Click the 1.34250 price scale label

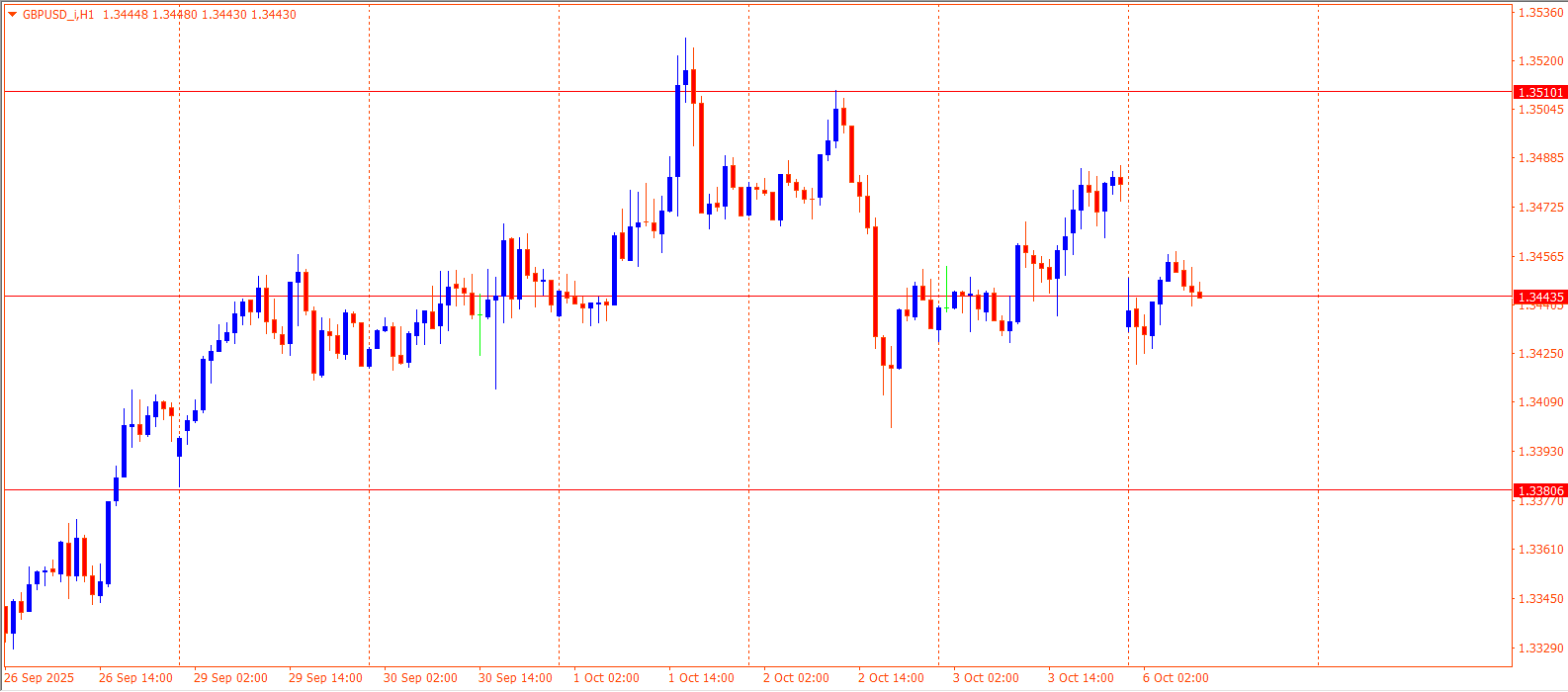pos(1541,354)
